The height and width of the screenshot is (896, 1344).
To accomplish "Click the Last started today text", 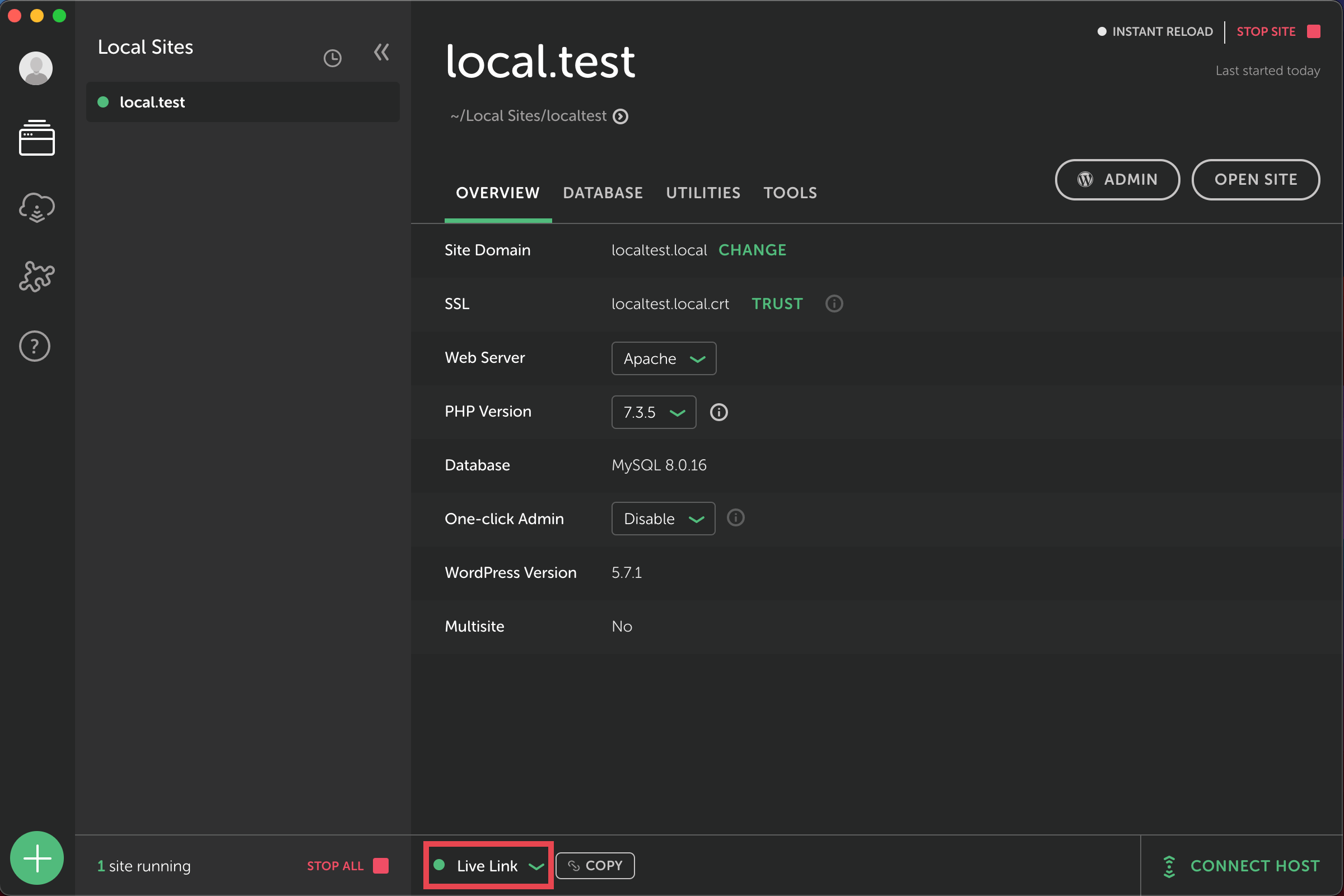I will tap(1267, 71).
